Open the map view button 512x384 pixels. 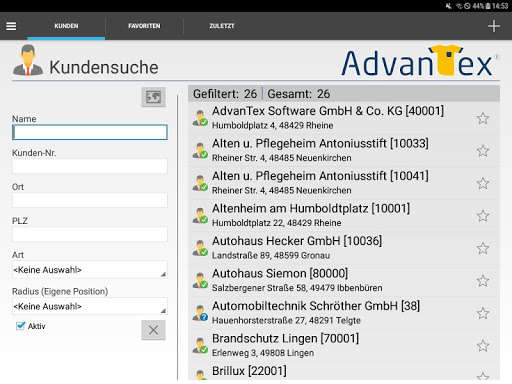click(153, 97)
